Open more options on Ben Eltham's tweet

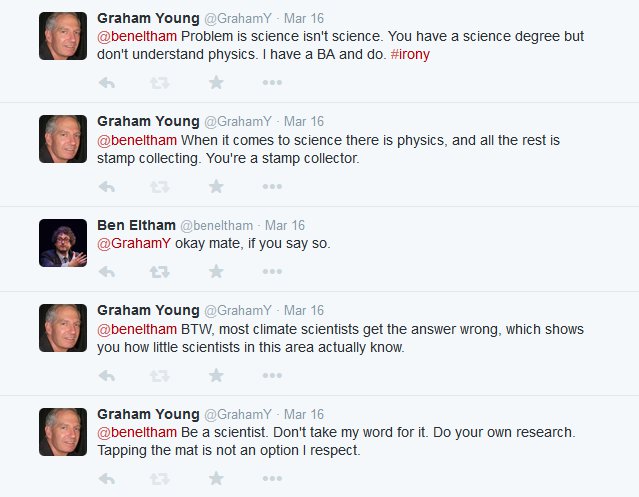pos(271,271)
